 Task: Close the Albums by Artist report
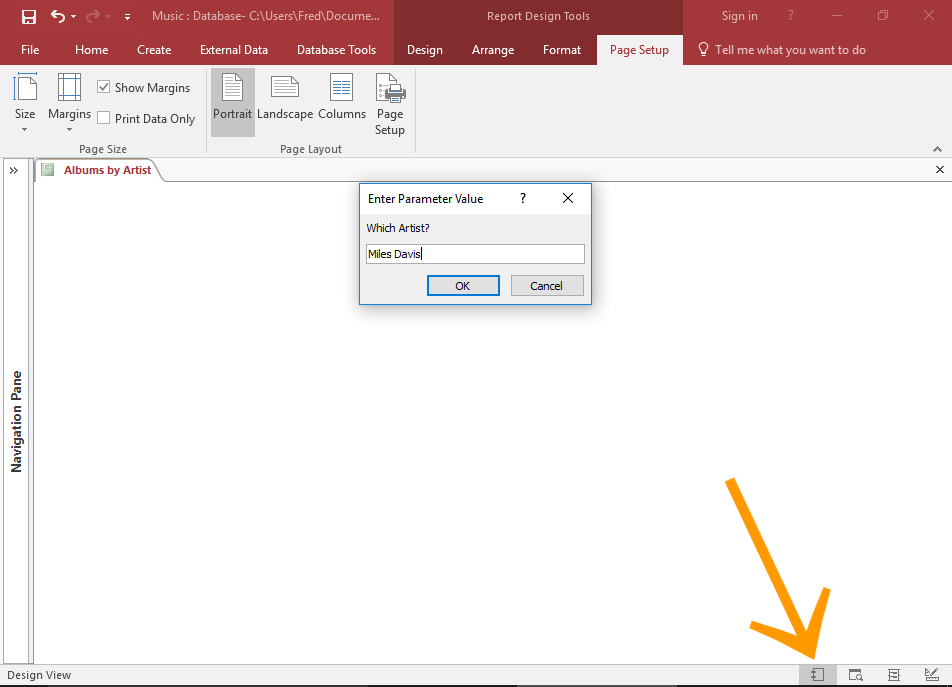tap(940, 170)
